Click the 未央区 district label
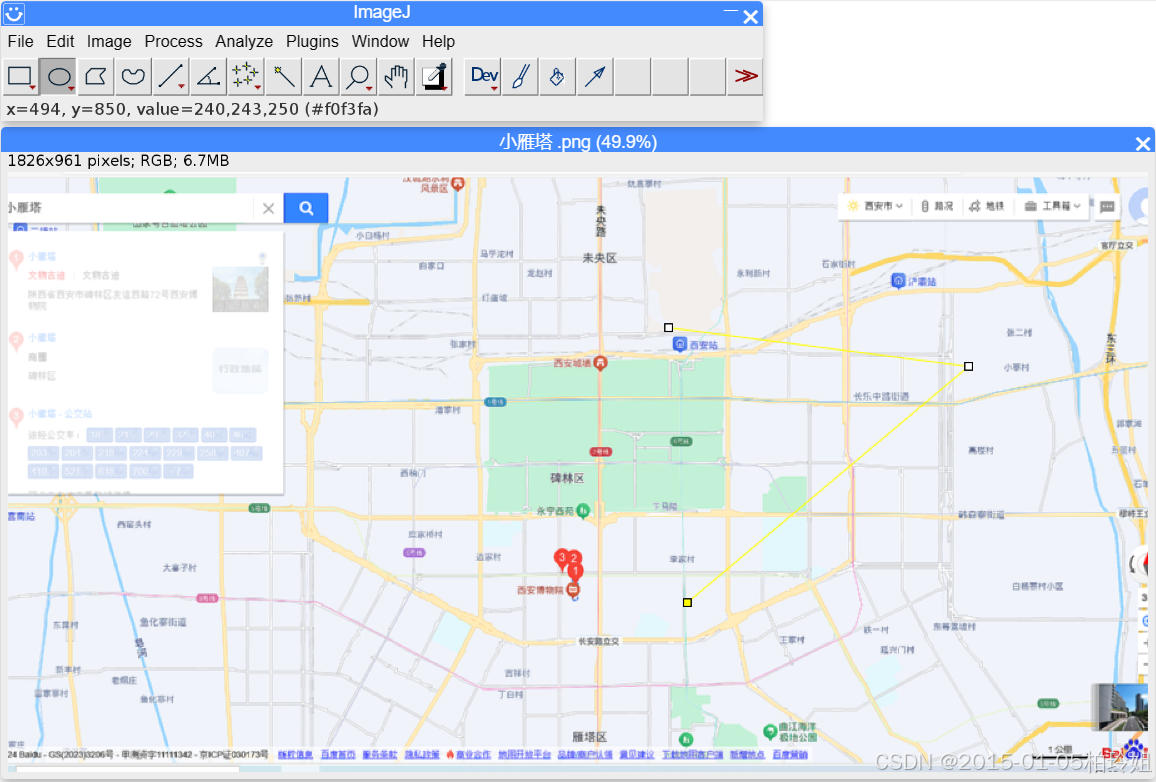 point(599,258)
